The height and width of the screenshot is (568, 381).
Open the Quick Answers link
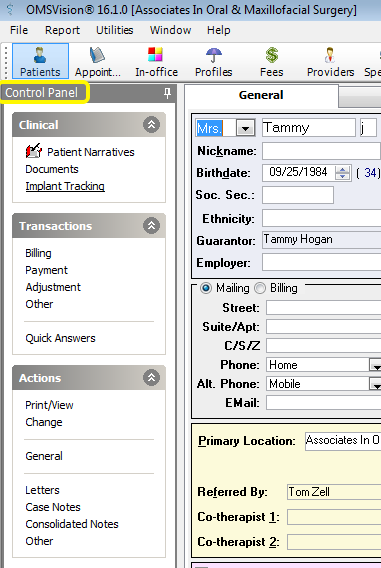60,338
